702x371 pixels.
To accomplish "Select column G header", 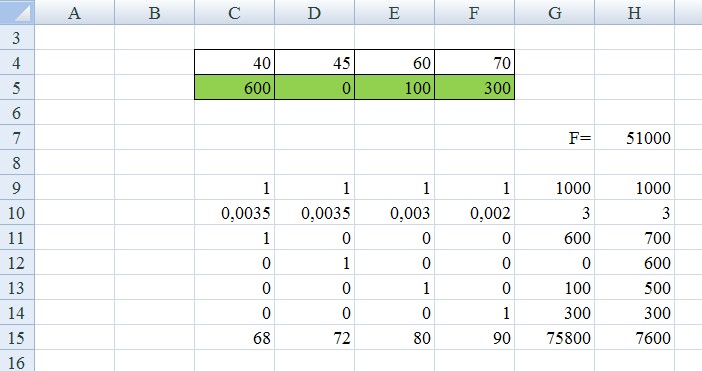I will pyautogui.click(x=555, y=12).
